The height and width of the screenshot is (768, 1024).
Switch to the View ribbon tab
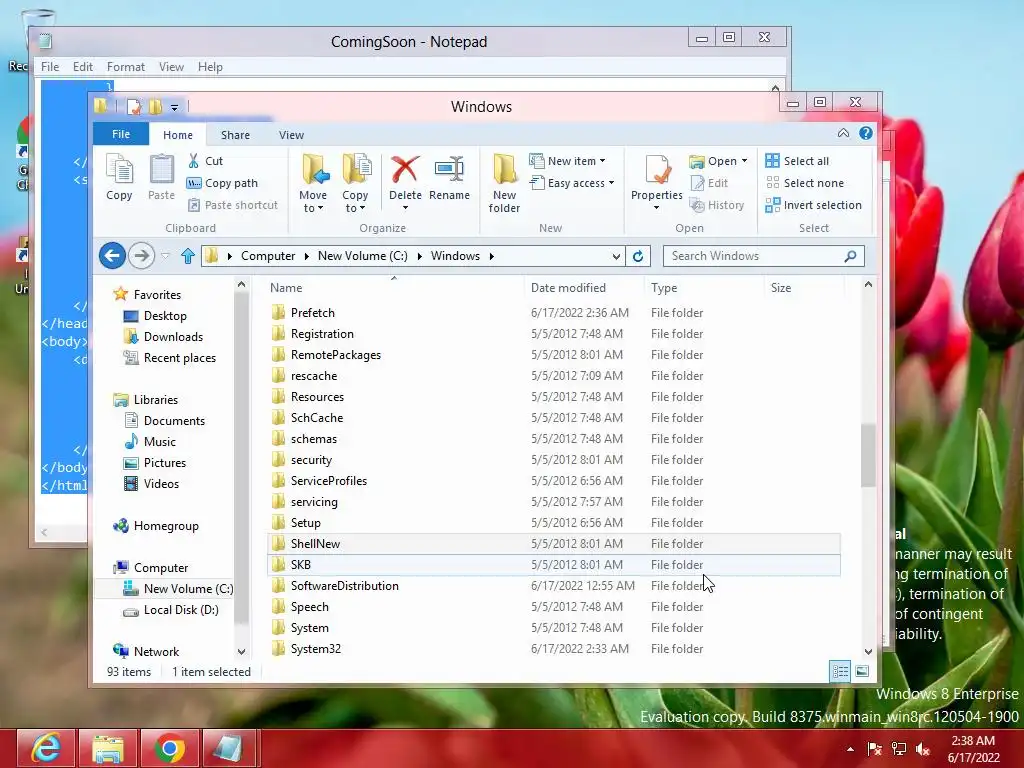[291, 135]
